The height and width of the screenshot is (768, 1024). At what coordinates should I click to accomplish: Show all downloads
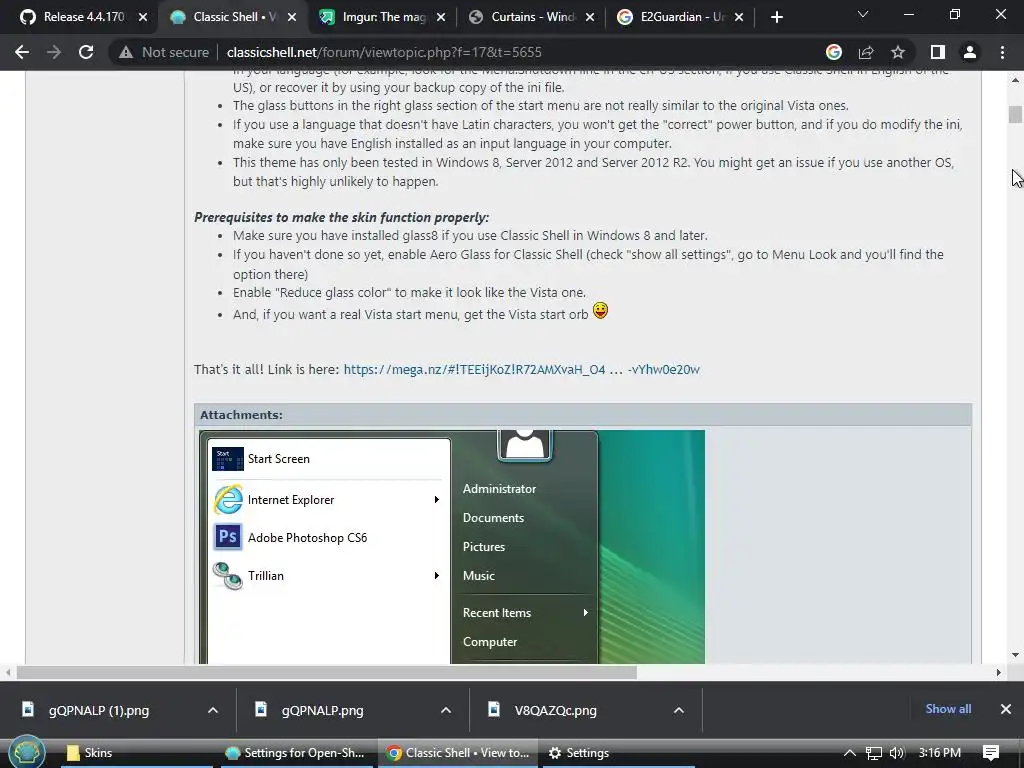948,709
